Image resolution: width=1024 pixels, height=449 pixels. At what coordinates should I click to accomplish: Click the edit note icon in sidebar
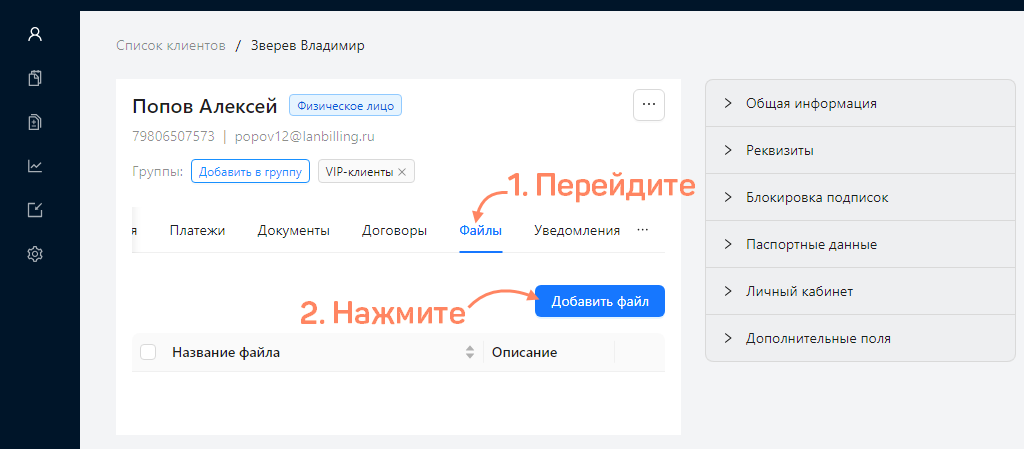pyautogui.click(x=35, y=210)
